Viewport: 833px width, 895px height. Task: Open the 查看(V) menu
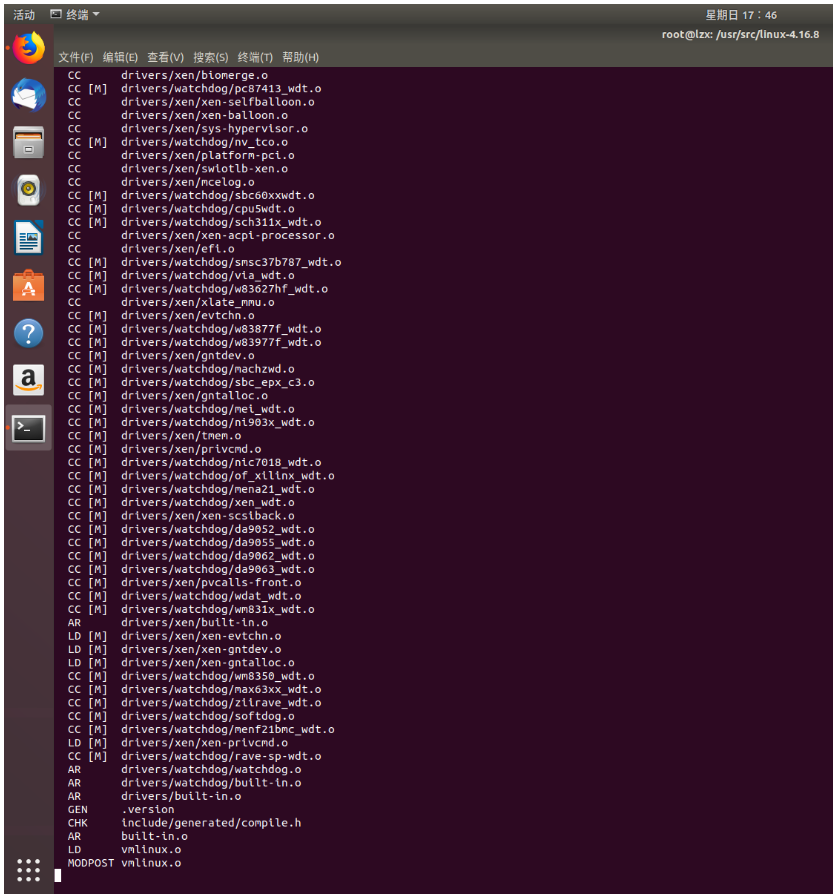point(166,57)
